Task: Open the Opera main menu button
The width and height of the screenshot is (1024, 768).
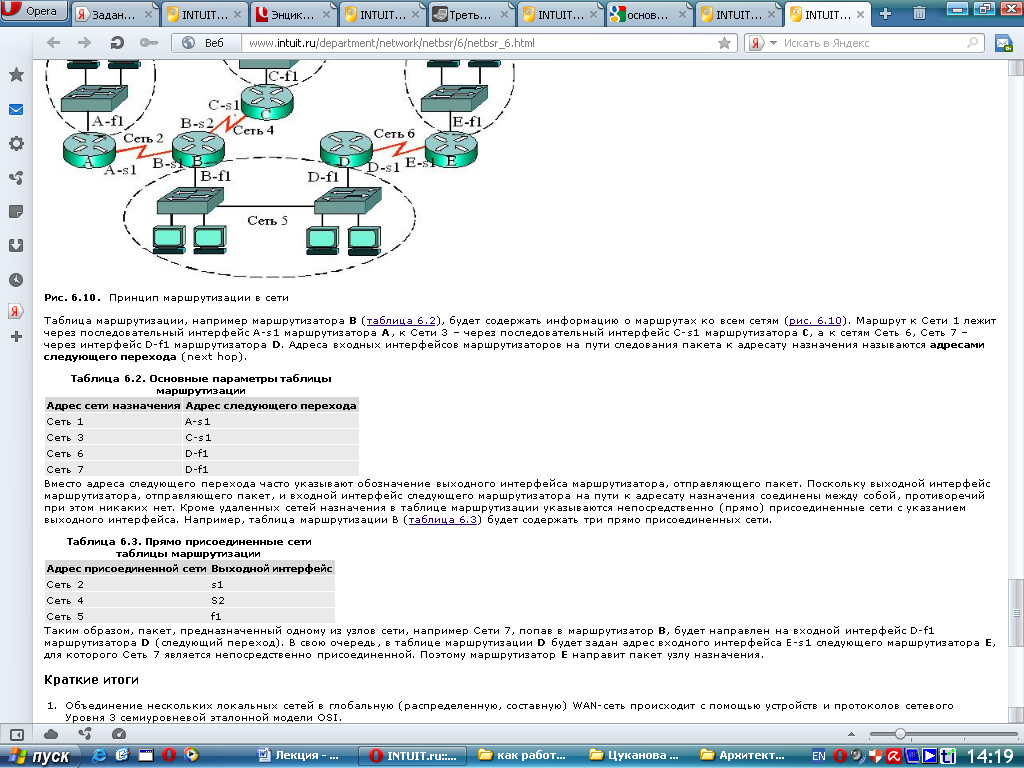Action: (x=34, y=11)
